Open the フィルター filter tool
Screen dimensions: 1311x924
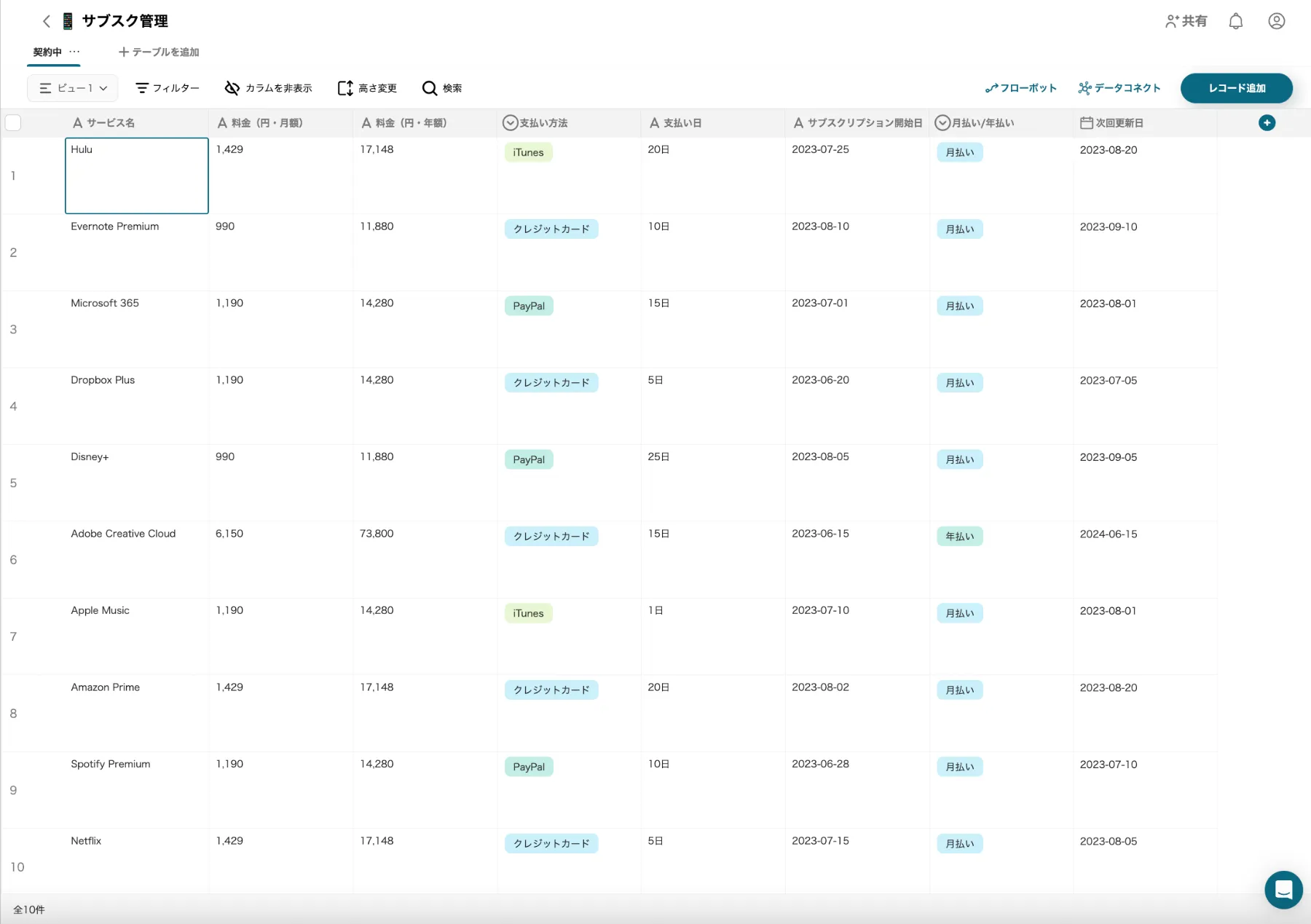click(168, 88)
